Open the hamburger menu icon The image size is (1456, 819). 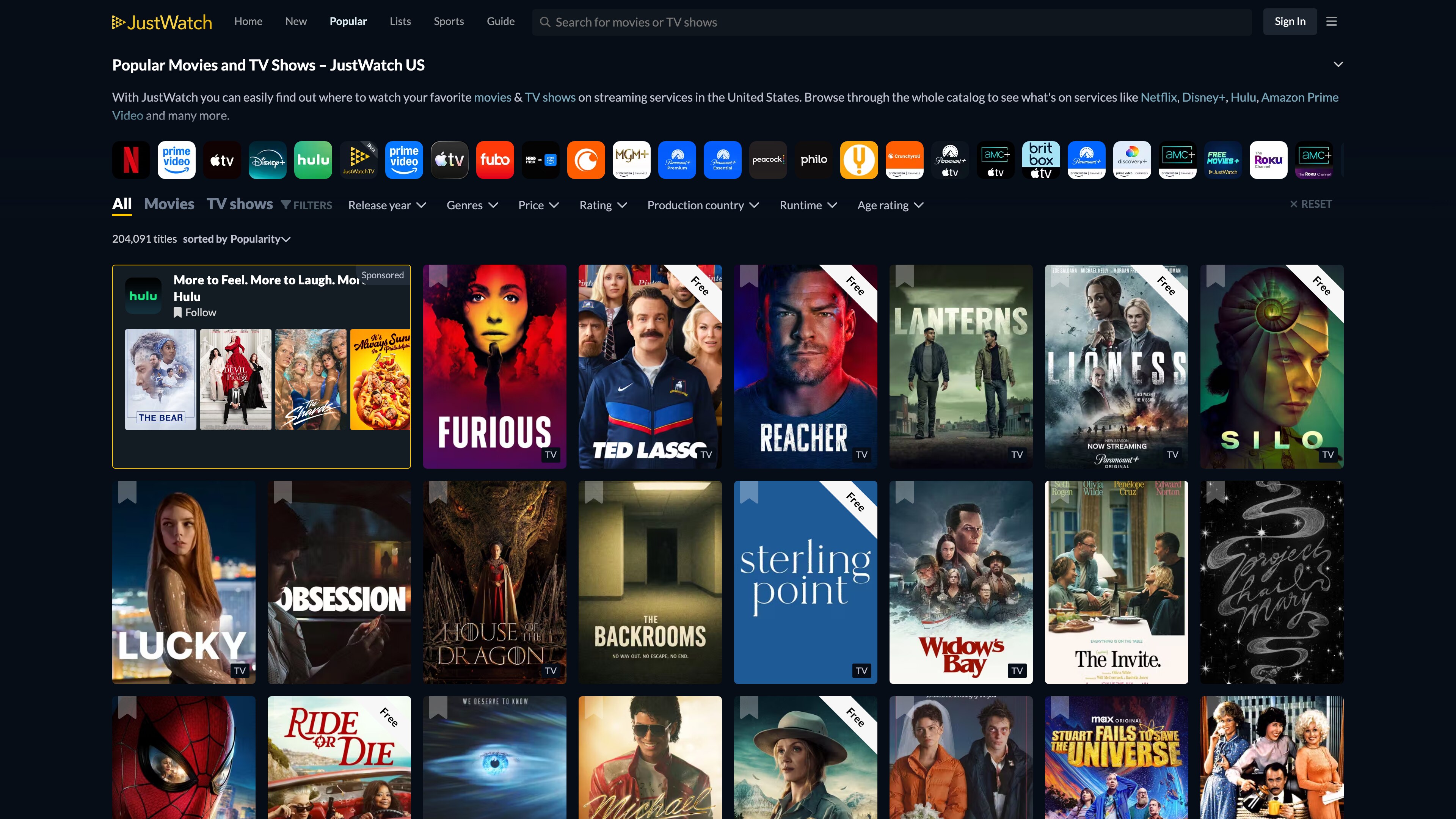click(x=1332, y=22)
